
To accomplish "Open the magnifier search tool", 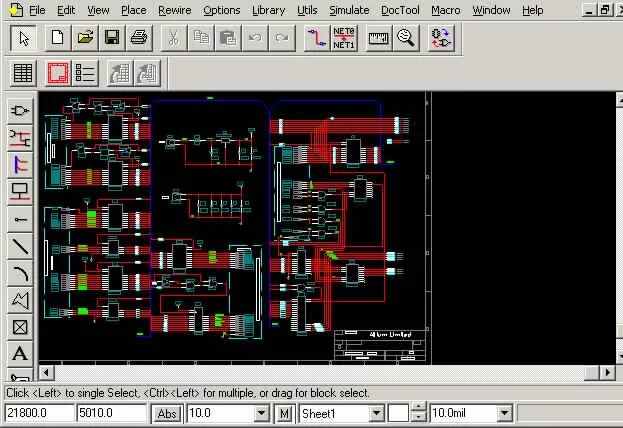I will point(406,38).
